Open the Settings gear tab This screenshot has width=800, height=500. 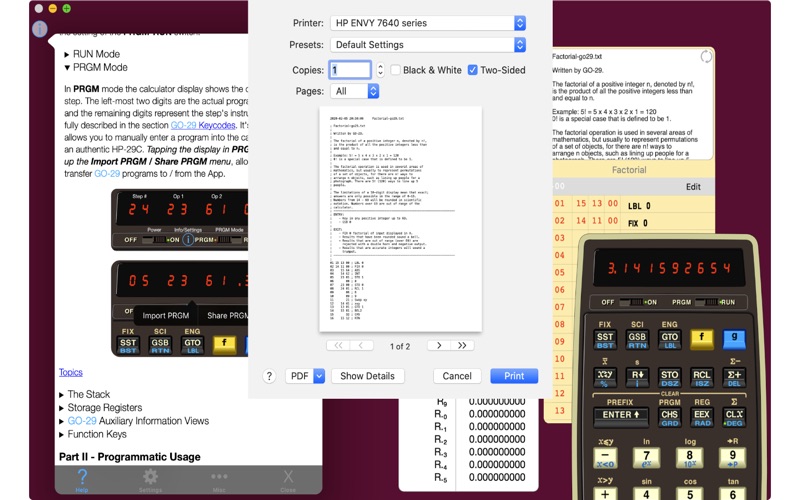150,481
